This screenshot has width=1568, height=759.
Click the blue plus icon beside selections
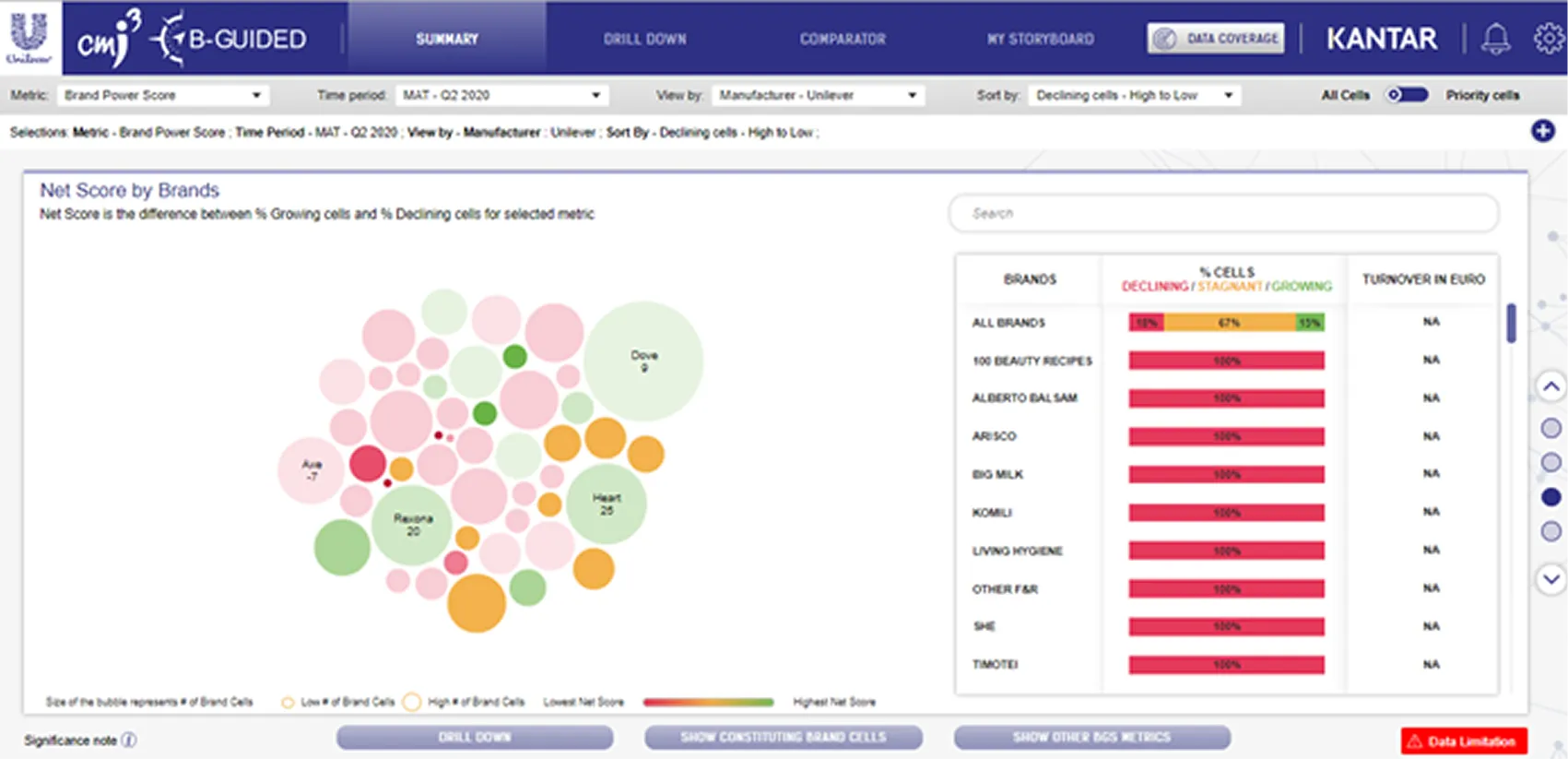click(x=1543, y=131)
